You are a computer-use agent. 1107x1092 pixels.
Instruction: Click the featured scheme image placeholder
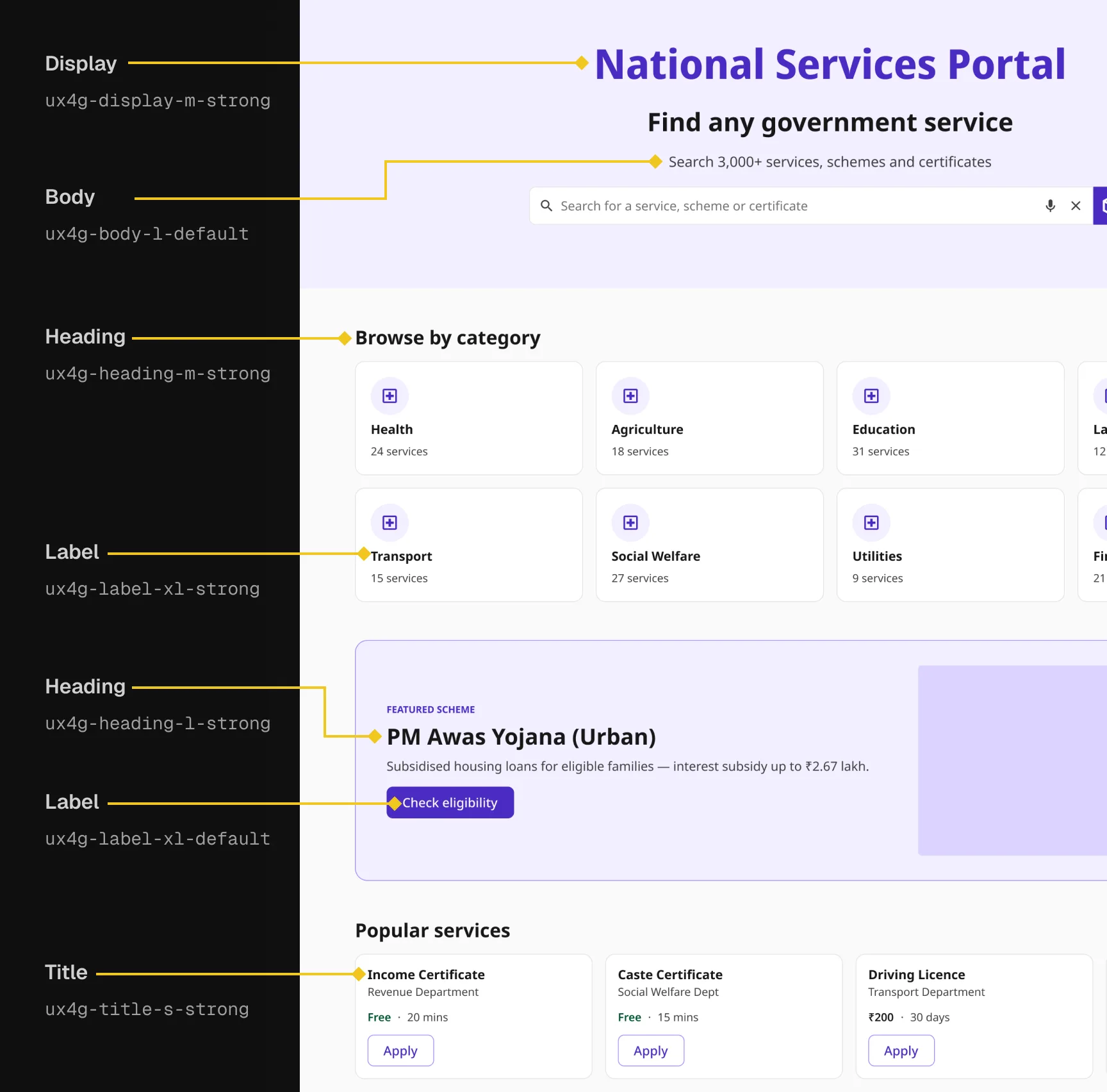click(1012, 760)
